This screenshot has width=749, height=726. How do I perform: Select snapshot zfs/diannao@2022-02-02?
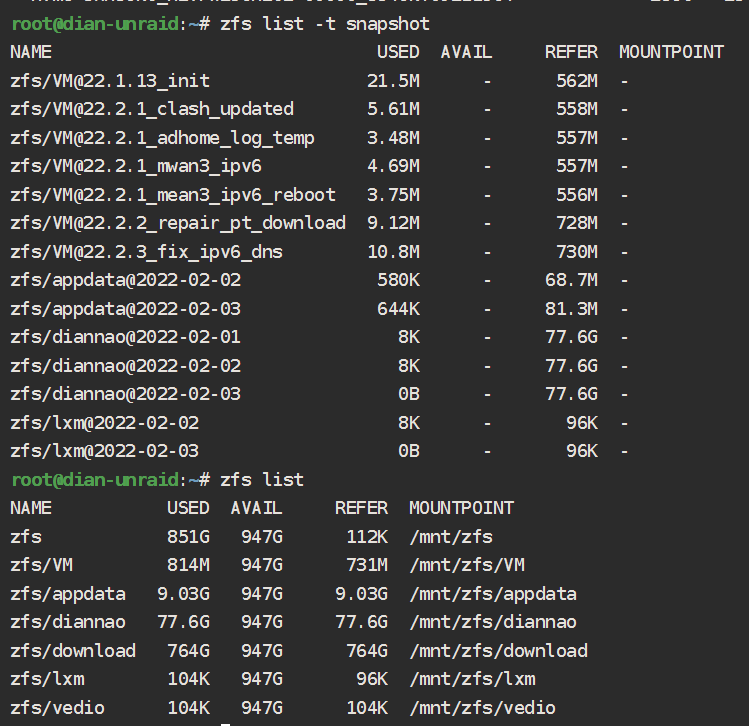[126, 366]
